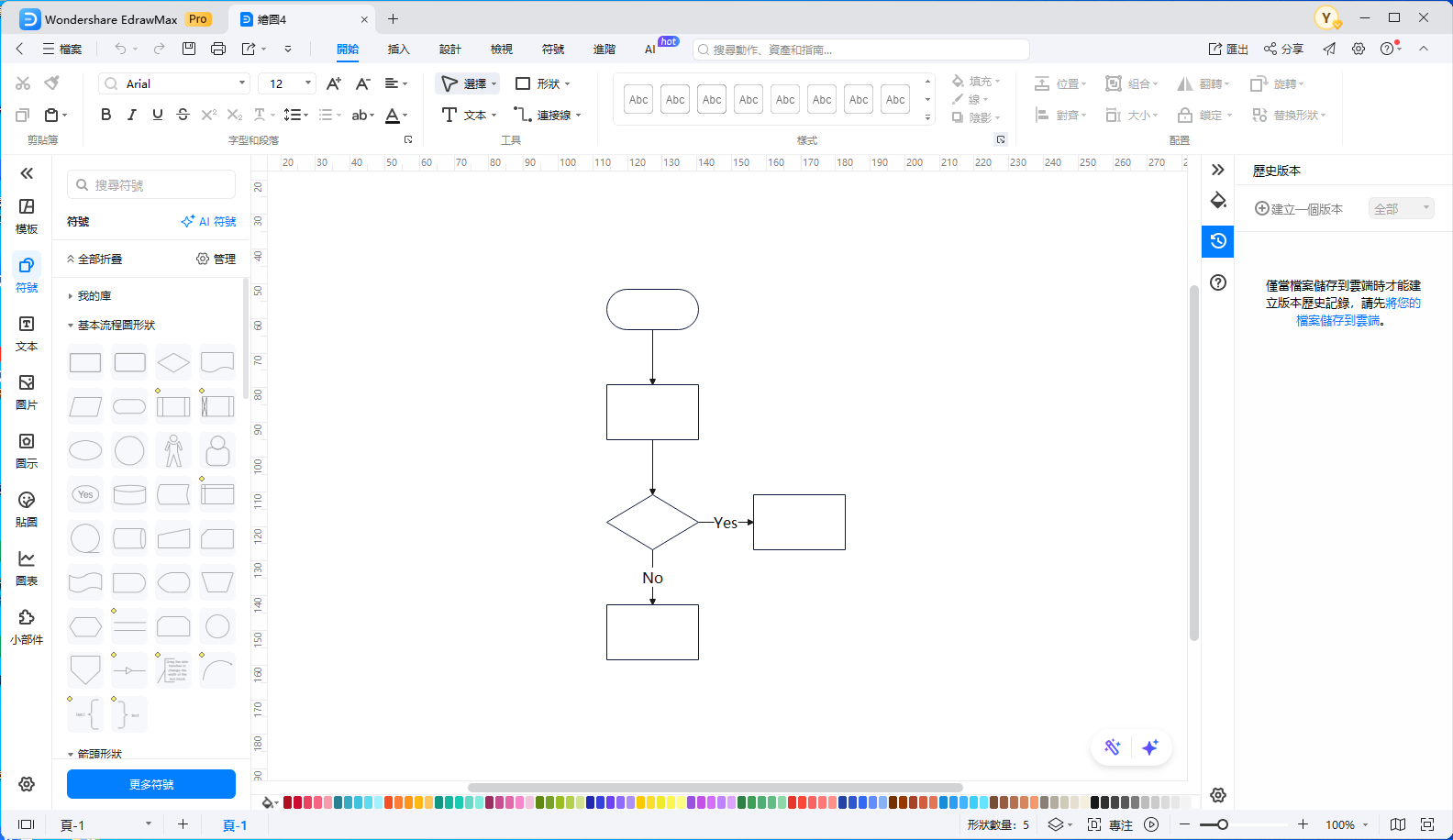Open the History version panel icon
Image resolution: width=1453 pixels, height=840 pixels.
1218,241
